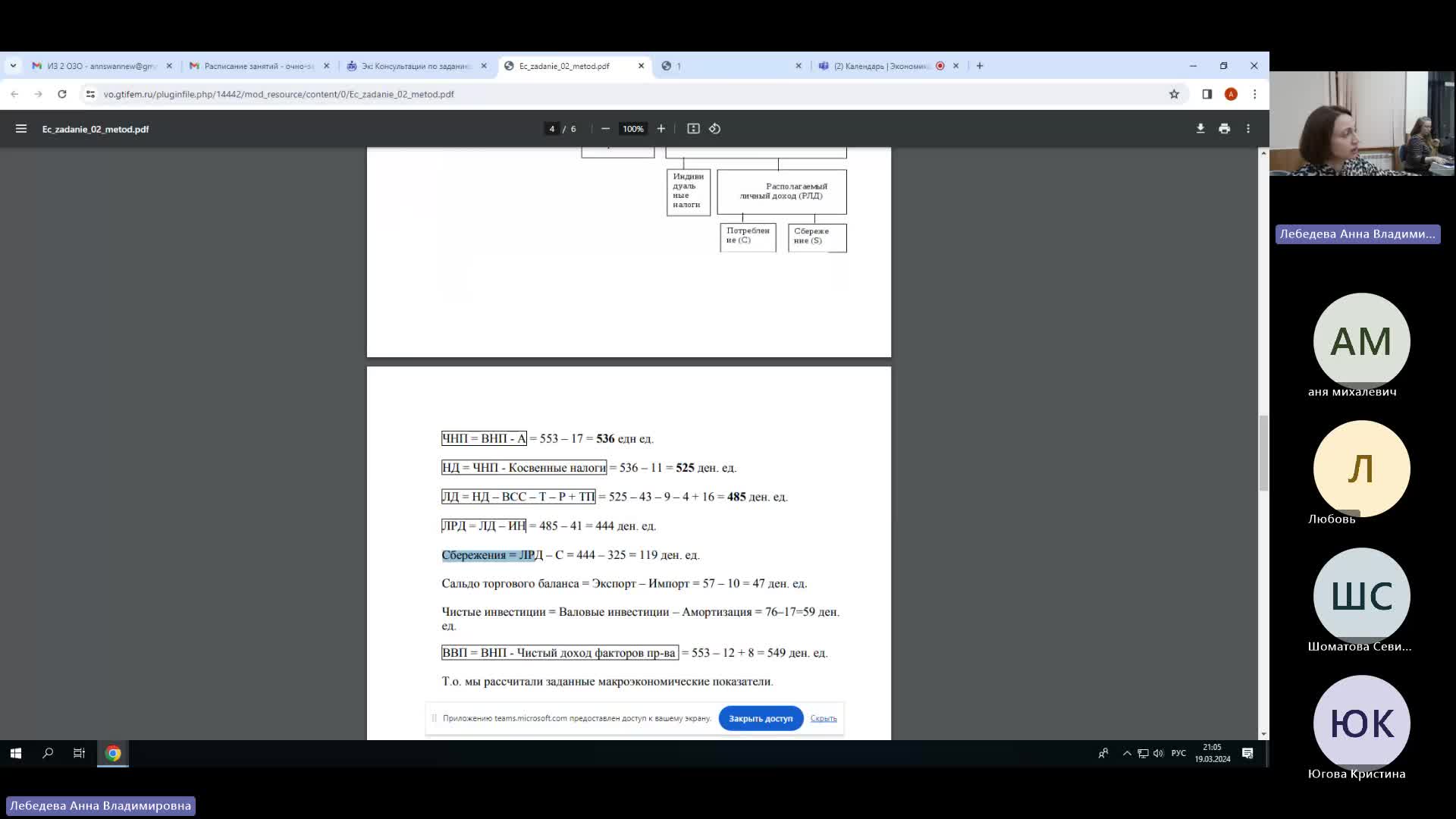1456x819 pixels.
Task: Open Chrome side panel icon
Action: [x=1207, y=94]
